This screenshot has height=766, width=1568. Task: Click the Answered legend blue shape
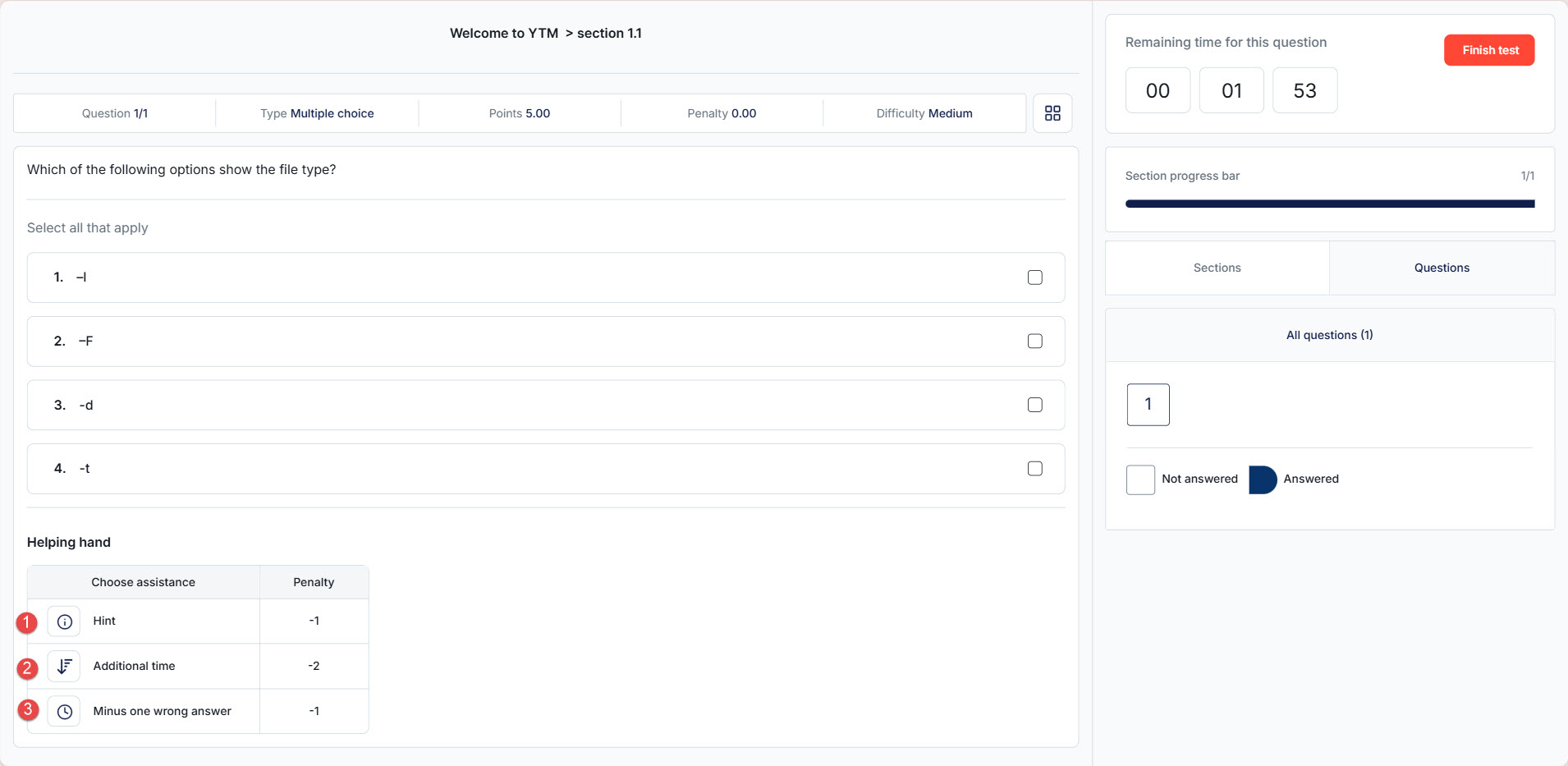(1262, 479)
